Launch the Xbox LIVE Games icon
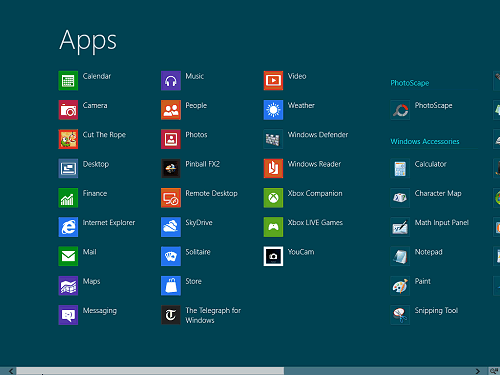This screenshot has height=375, width=500. [273, 227]
